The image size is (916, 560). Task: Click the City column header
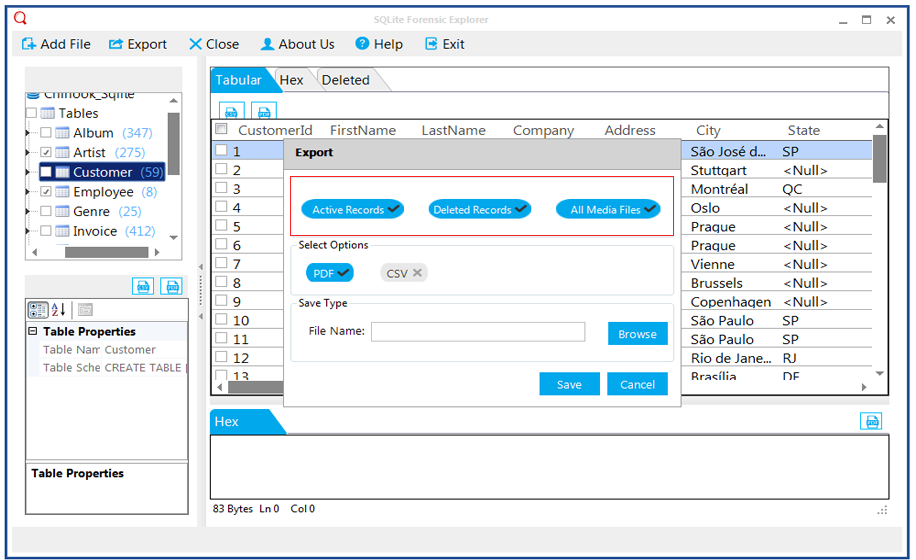point(708,130)
